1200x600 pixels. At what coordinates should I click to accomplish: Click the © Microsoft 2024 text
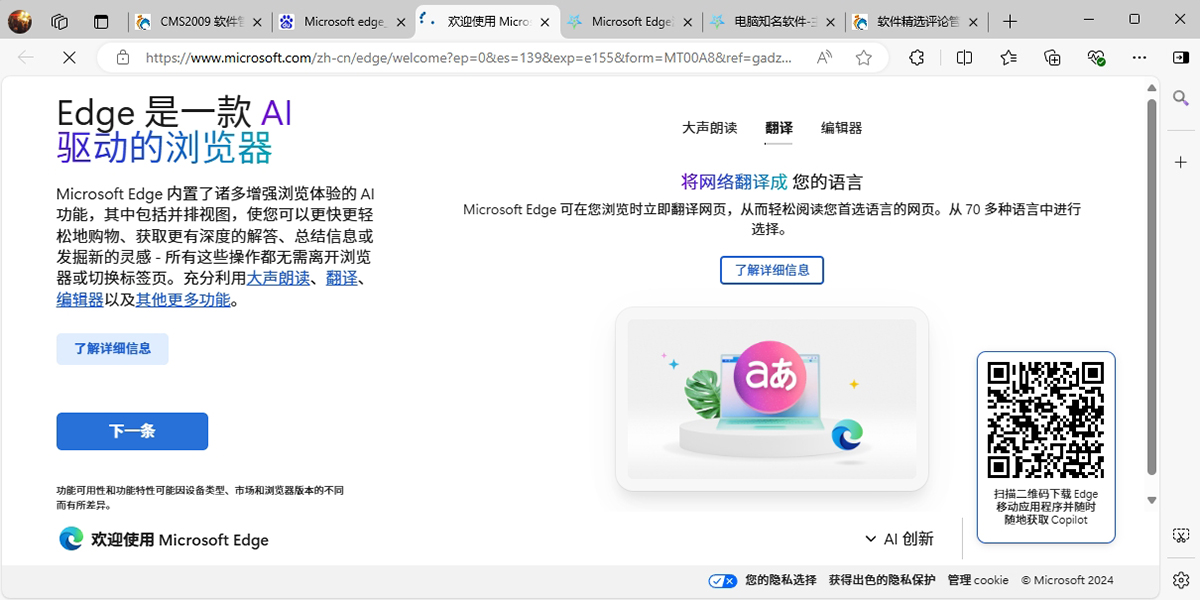[1067, 580]
